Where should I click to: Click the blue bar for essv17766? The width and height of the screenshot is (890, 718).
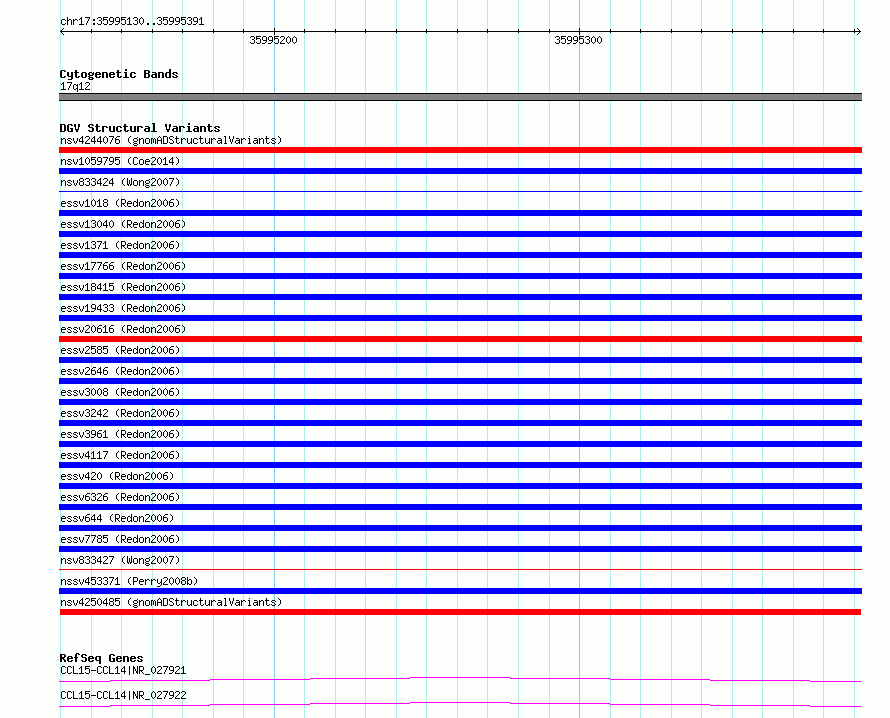point(460,276)
